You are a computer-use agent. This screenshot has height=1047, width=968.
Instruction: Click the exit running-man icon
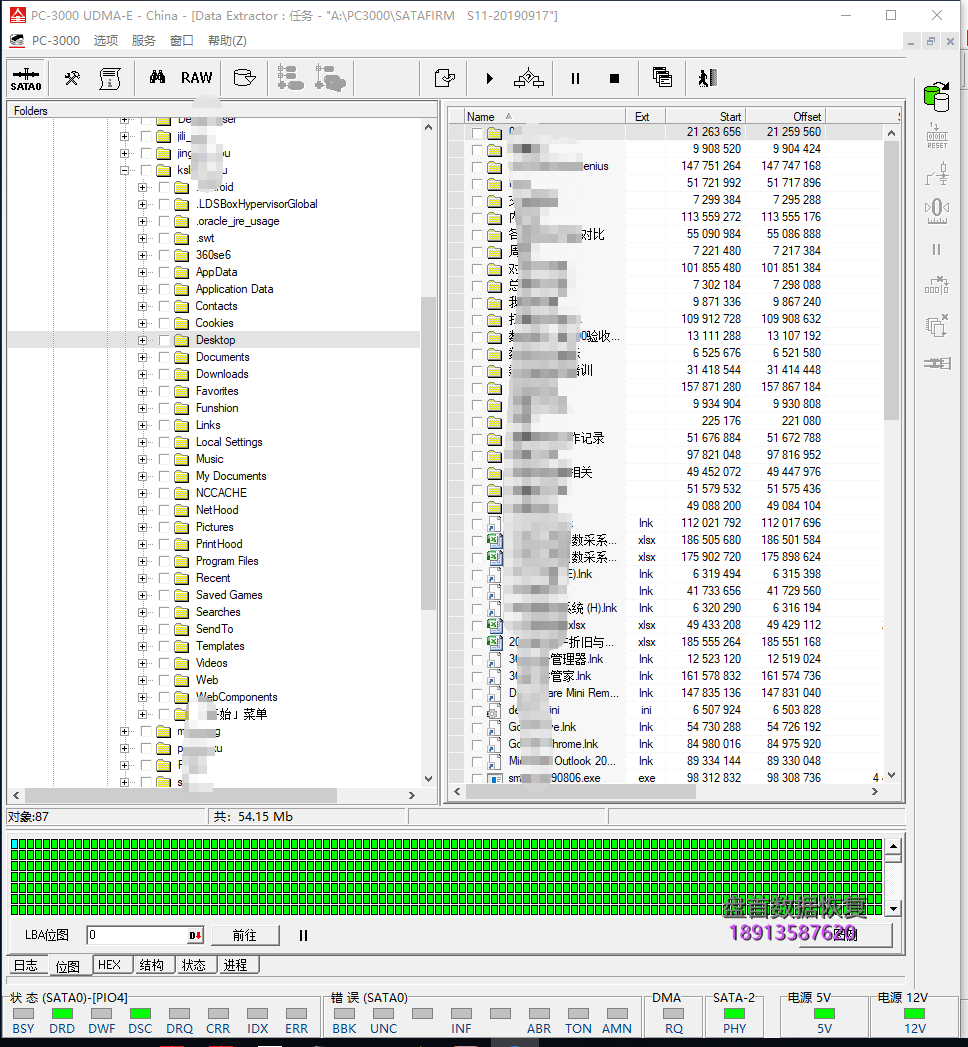[707, 78]
